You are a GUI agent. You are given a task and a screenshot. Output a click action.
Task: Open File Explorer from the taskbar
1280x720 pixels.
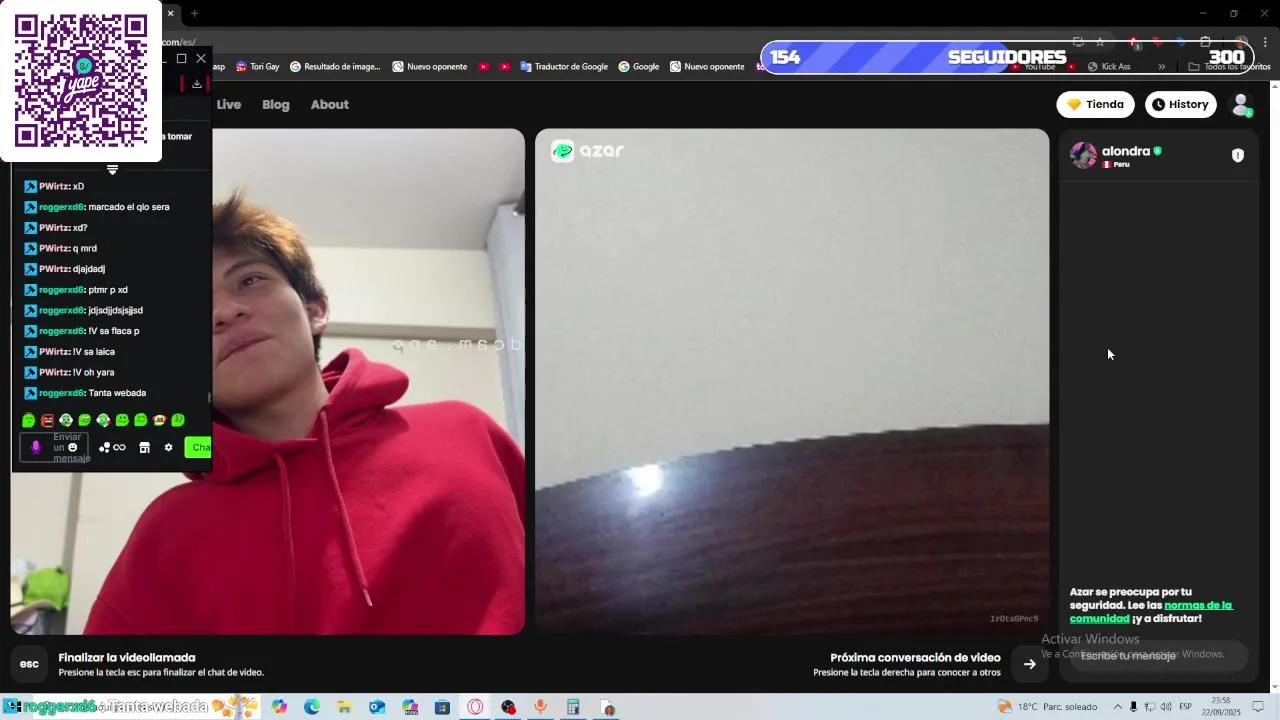click(x=344, y=707)
